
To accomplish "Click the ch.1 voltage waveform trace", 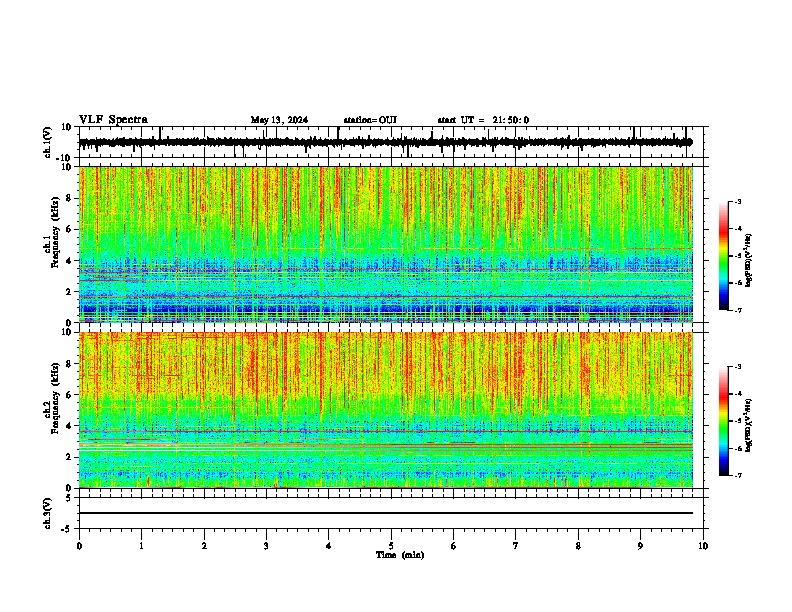I will pos(386,142).
